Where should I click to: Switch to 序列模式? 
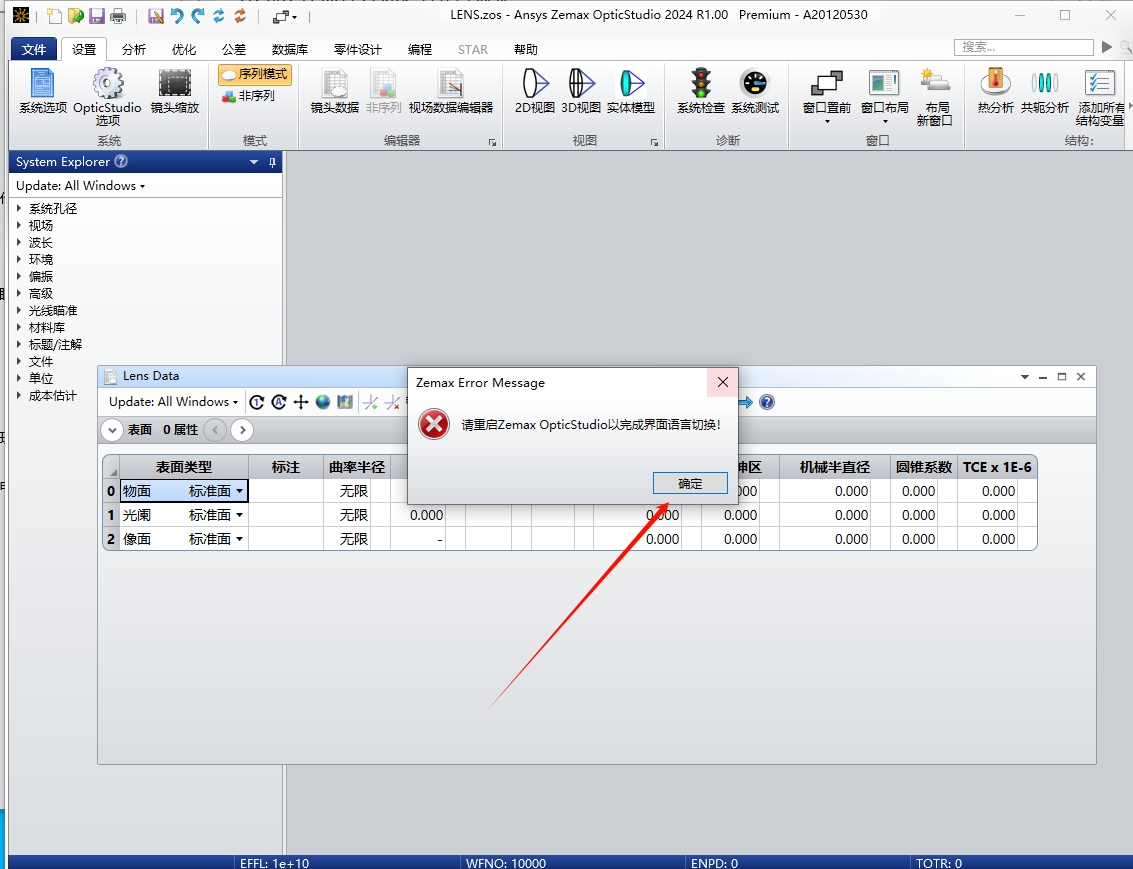[x=255, y=74]
